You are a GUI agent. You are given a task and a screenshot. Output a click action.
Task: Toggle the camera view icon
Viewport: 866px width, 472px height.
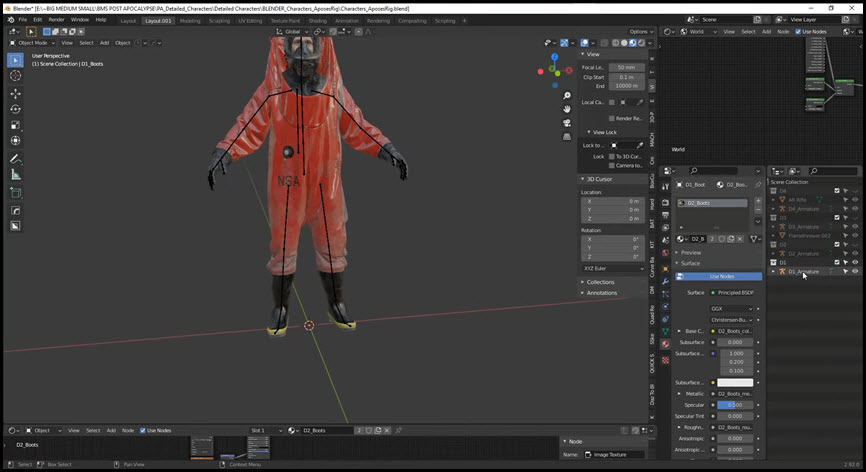pyautogui.click(x=567, y=123)
